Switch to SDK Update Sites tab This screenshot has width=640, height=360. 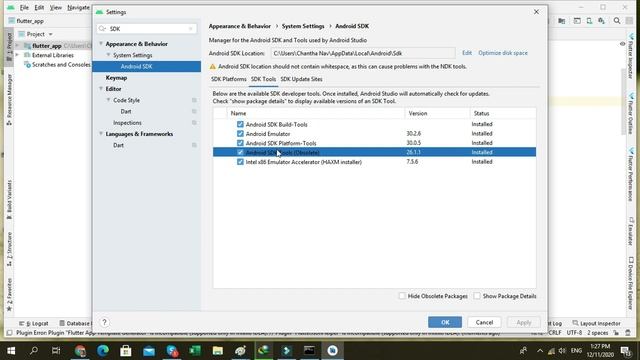(x=301, y=79)
